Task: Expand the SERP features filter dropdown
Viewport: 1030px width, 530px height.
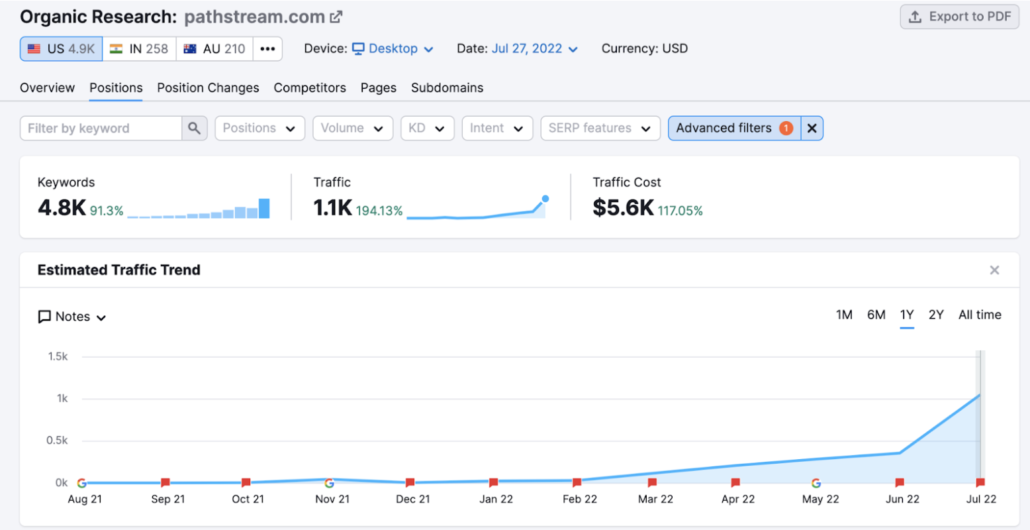Action: point(600,128)
